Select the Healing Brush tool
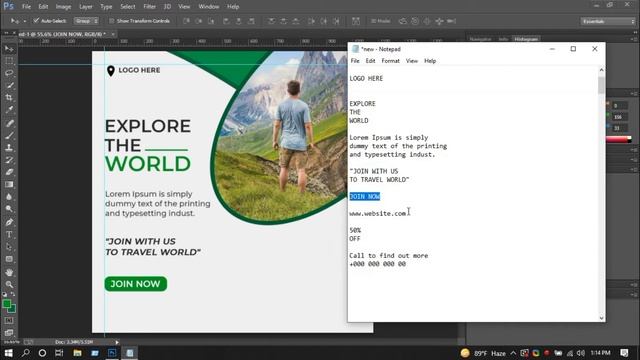This screenshot has height=360, width=640. (9, 123)
